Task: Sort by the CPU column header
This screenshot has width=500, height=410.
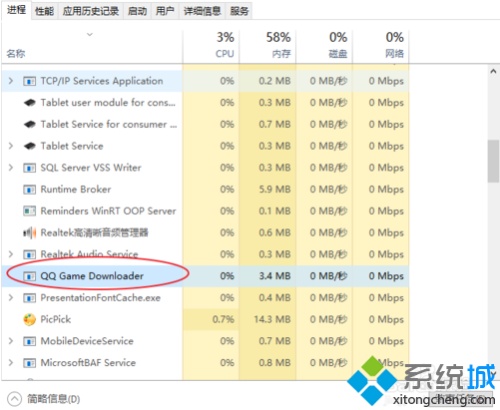Action: (x=225, y=54)
